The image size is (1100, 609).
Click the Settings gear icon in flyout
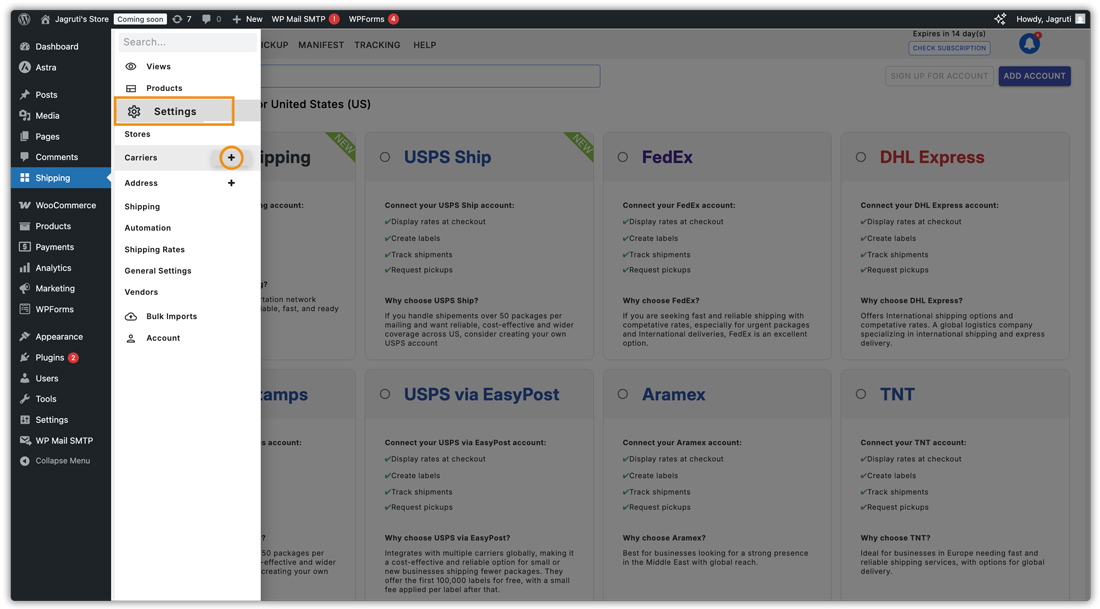click(134, 112)
